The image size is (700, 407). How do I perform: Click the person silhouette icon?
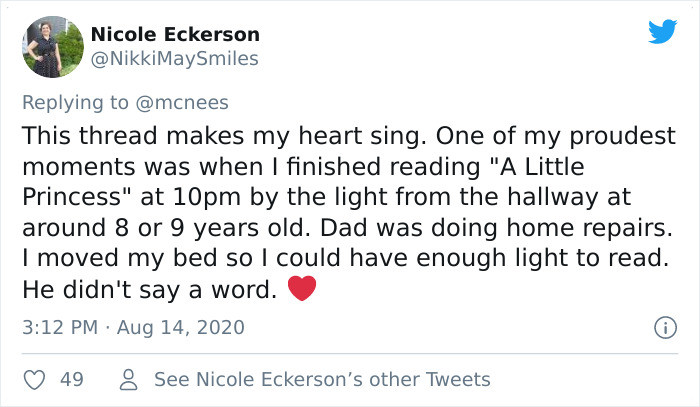[128, 380]
